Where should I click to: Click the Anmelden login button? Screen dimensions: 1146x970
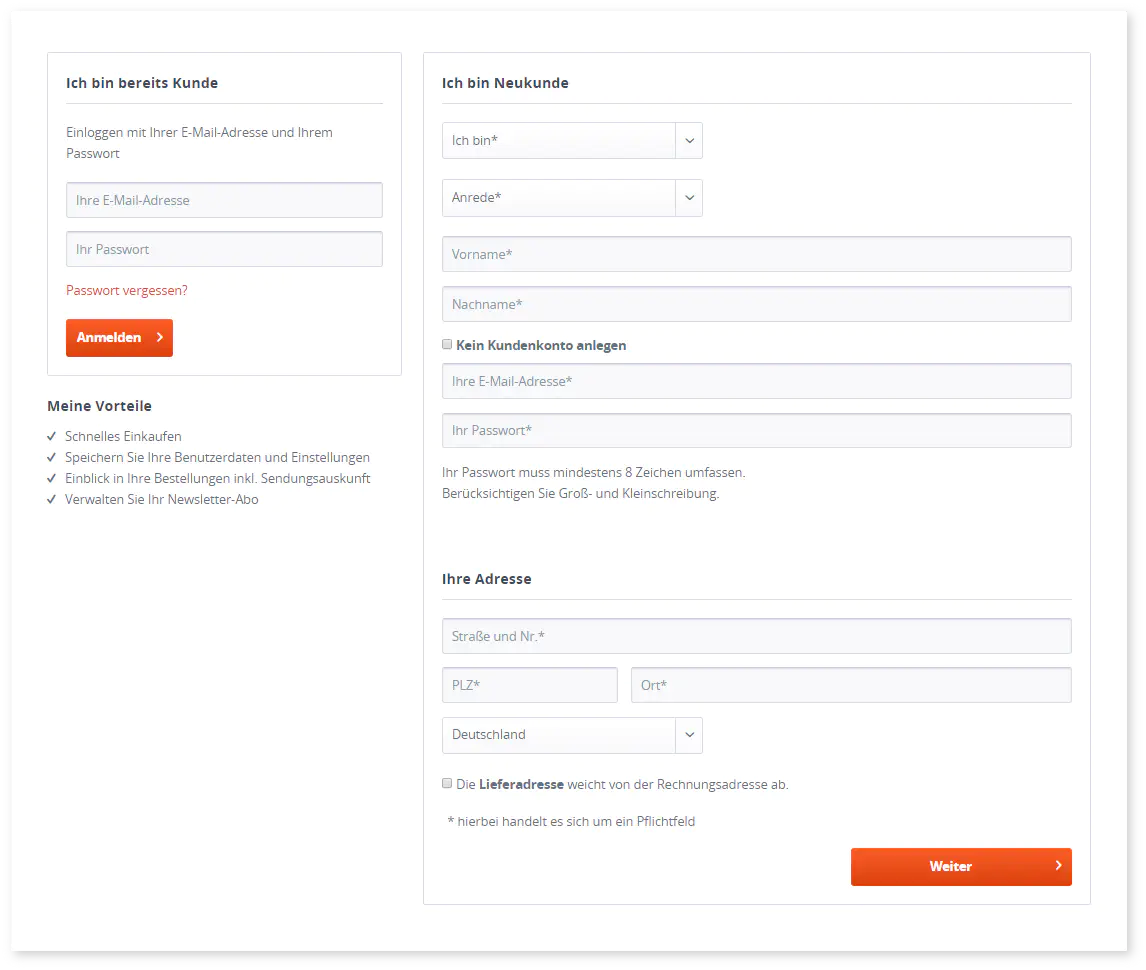tap(119, 338)
